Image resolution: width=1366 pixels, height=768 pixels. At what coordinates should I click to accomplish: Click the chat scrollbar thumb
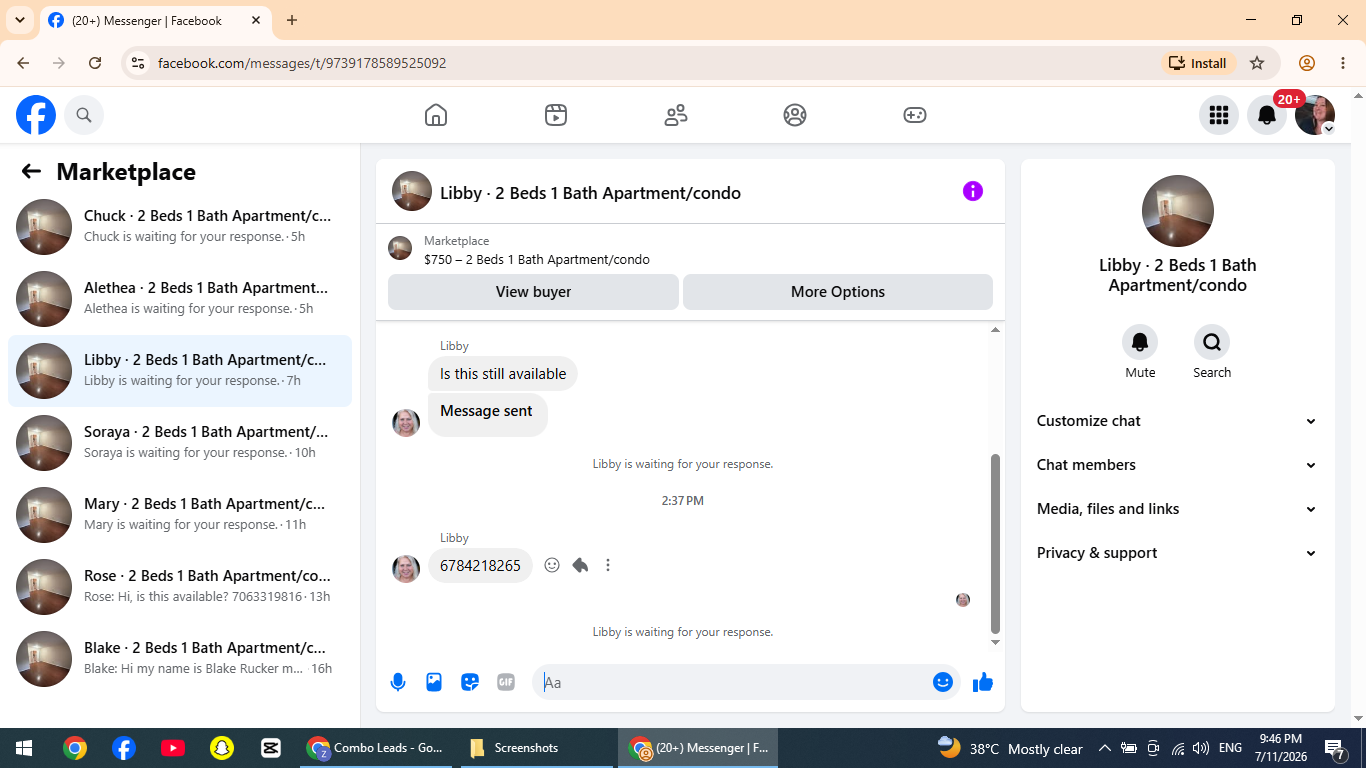[x=995, y=543]
